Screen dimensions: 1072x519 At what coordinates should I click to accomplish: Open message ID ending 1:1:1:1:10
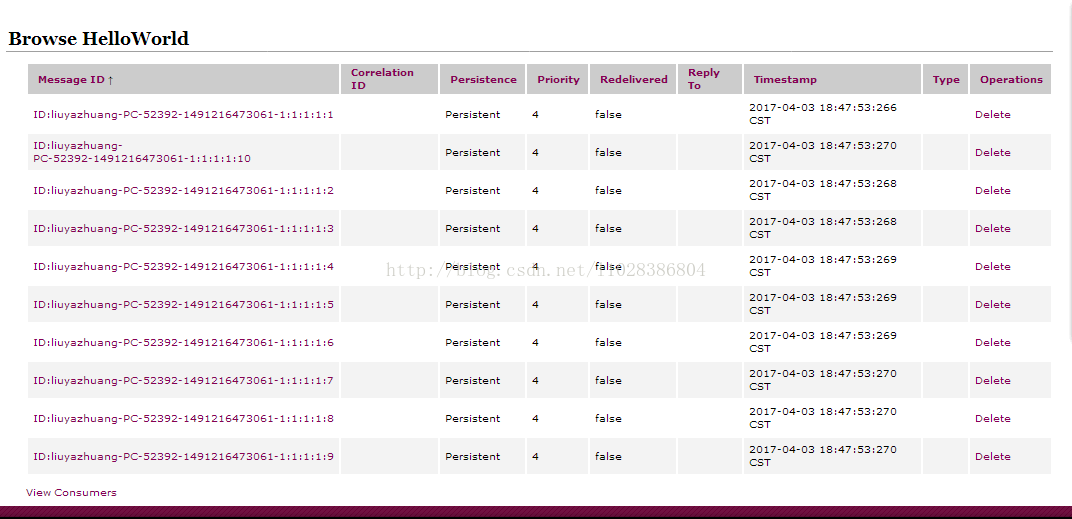coord(142,152)
